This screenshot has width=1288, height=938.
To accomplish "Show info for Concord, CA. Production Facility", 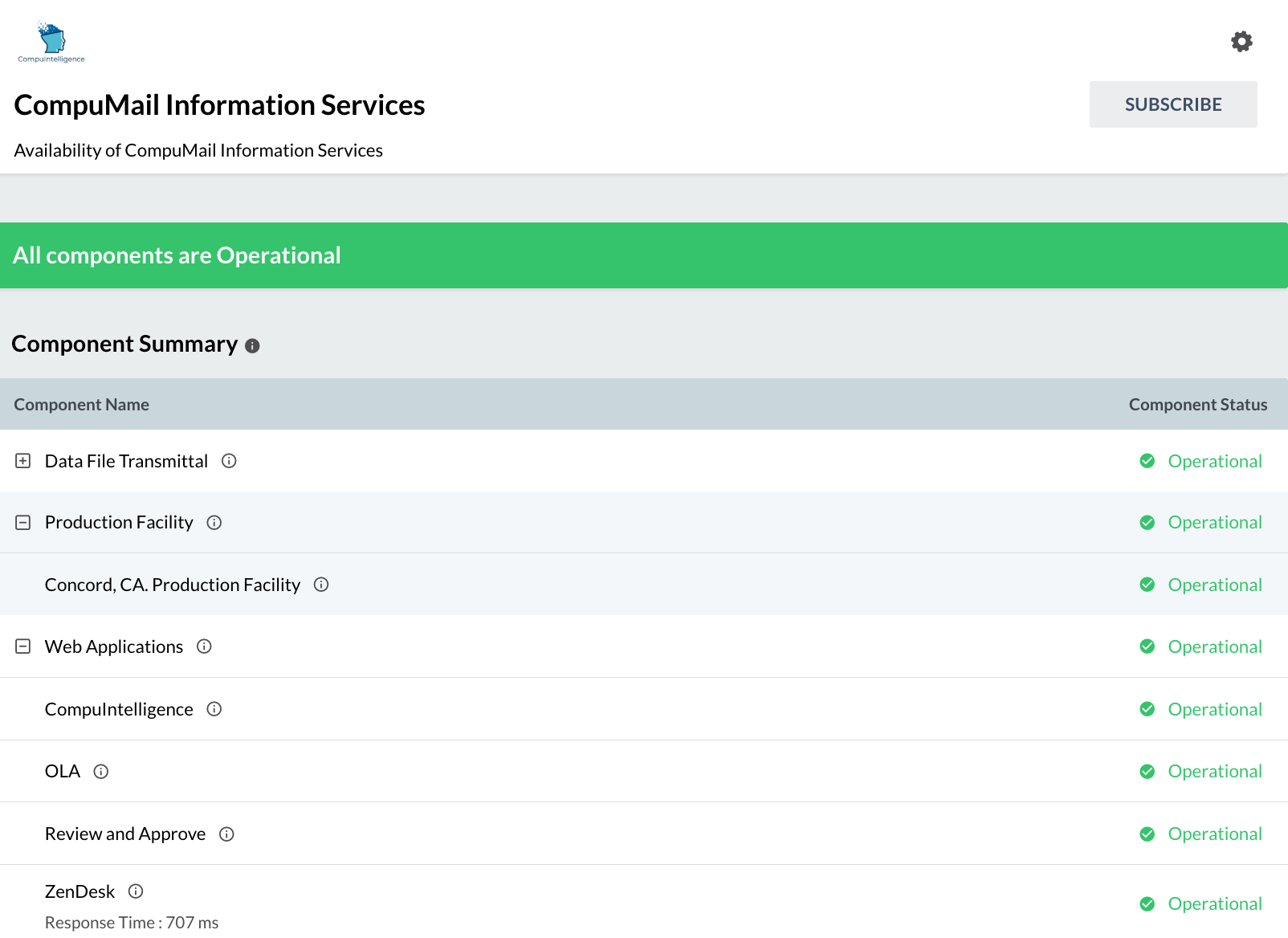I will 321,585.
